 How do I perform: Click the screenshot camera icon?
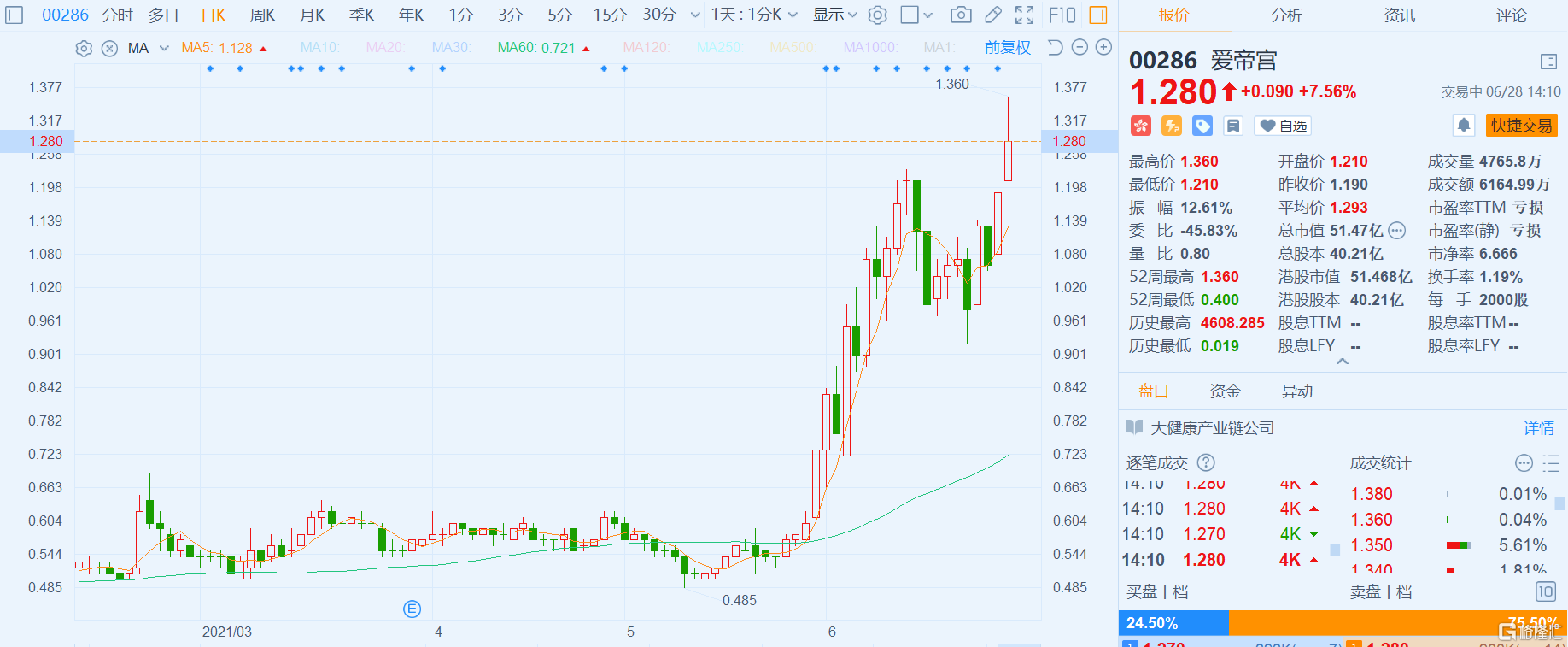point(961,15)
